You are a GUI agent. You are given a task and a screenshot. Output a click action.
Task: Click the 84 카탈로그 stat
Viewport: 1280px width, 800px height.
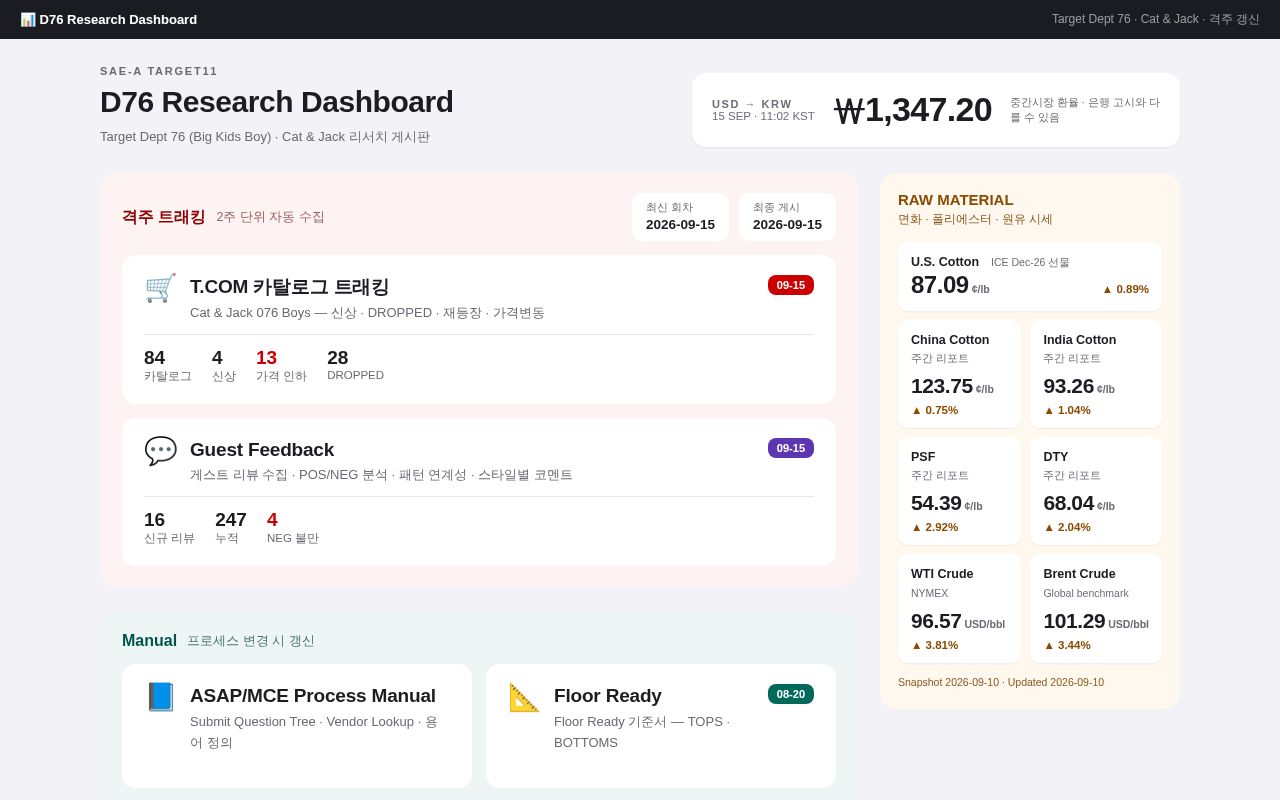(x=168, y=365)
